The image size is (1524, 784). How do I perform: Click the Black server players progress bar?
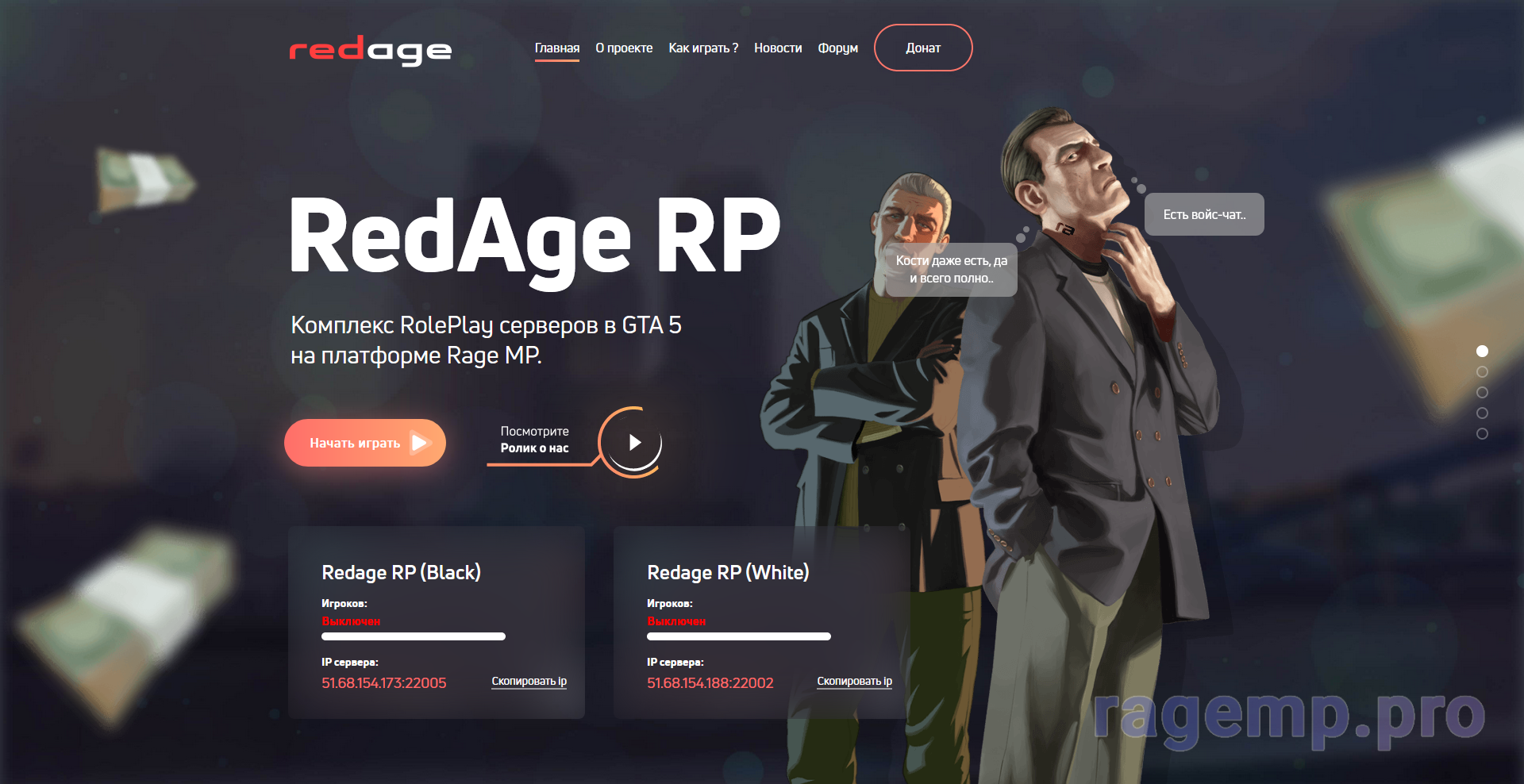pos(414,636)
